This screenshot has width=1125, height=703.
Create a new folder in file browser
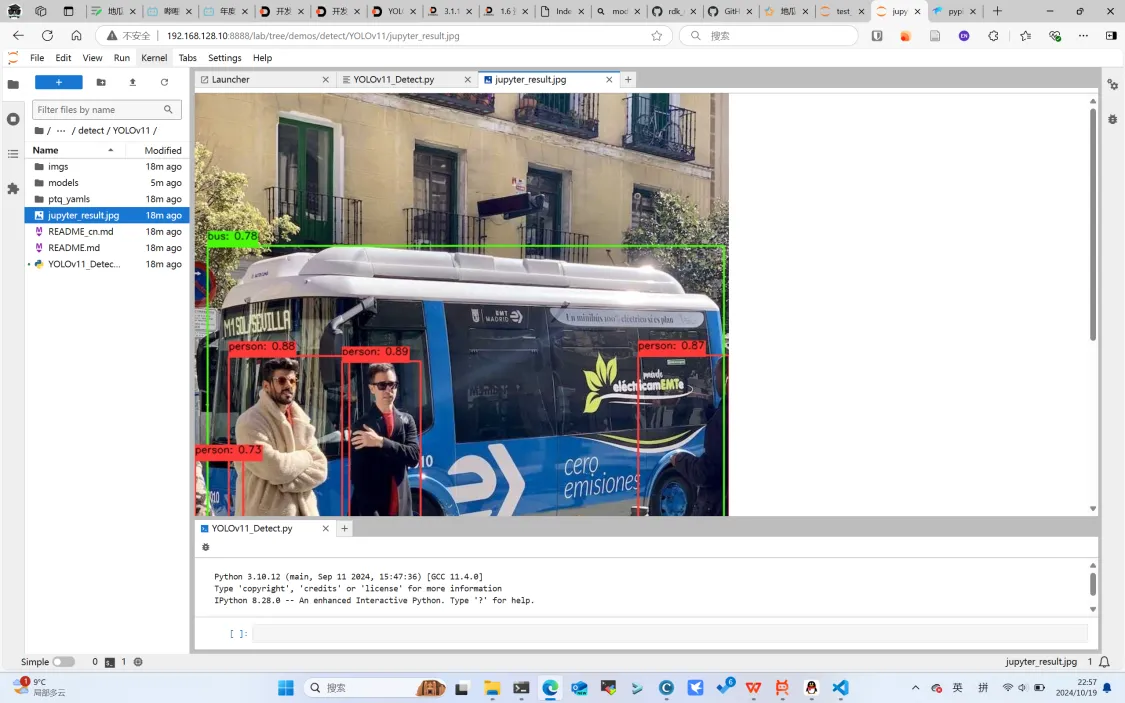click(101, 82)
